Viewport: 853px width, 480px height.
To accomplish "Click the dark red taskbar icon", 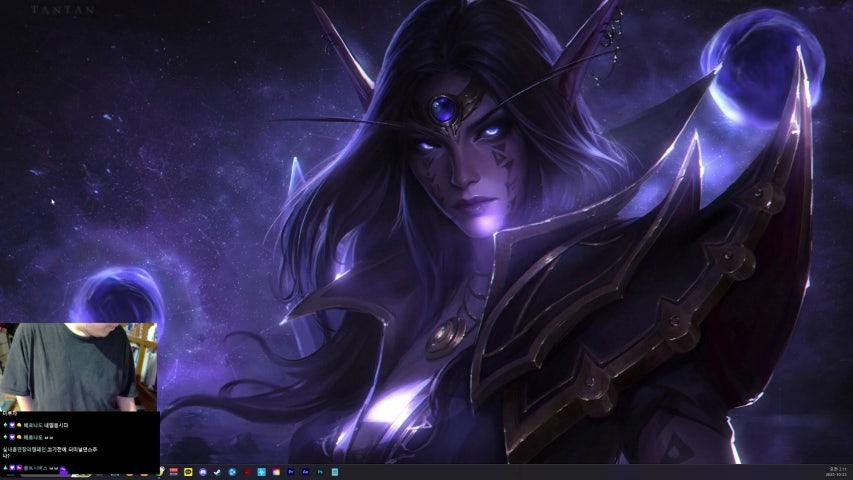I will click(x=247, y=472).
